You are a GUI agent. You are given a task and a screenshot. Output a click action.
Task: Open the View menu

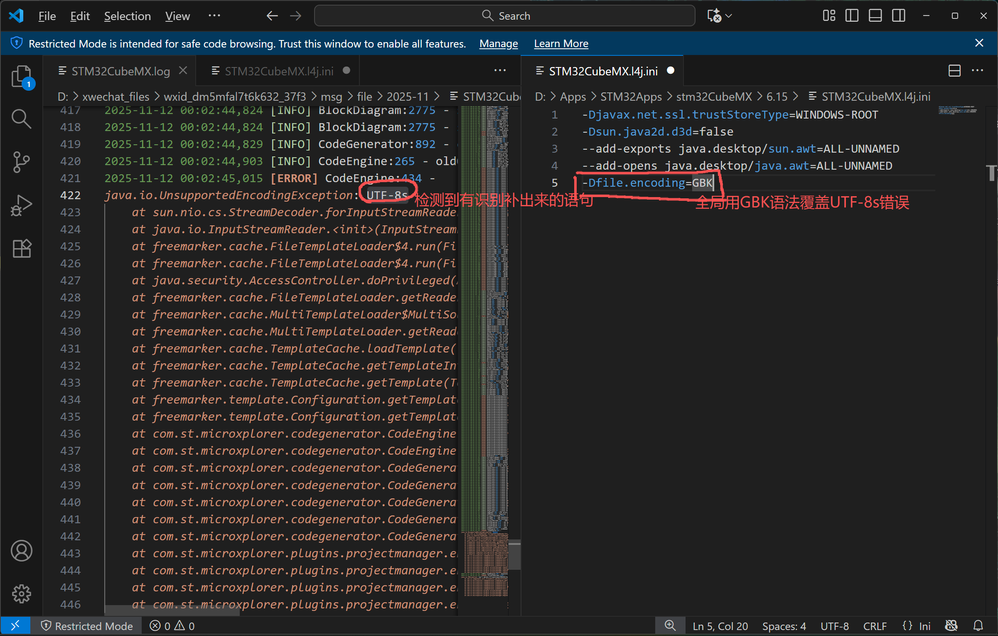(x=177, y=16)
